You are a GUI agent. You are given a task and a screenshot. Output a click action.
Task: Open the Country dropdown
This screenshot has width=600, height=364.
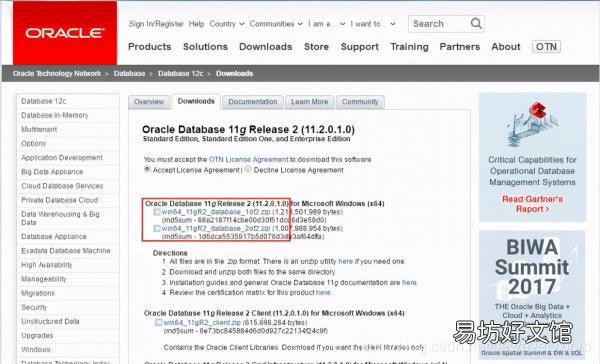(227, 24)
